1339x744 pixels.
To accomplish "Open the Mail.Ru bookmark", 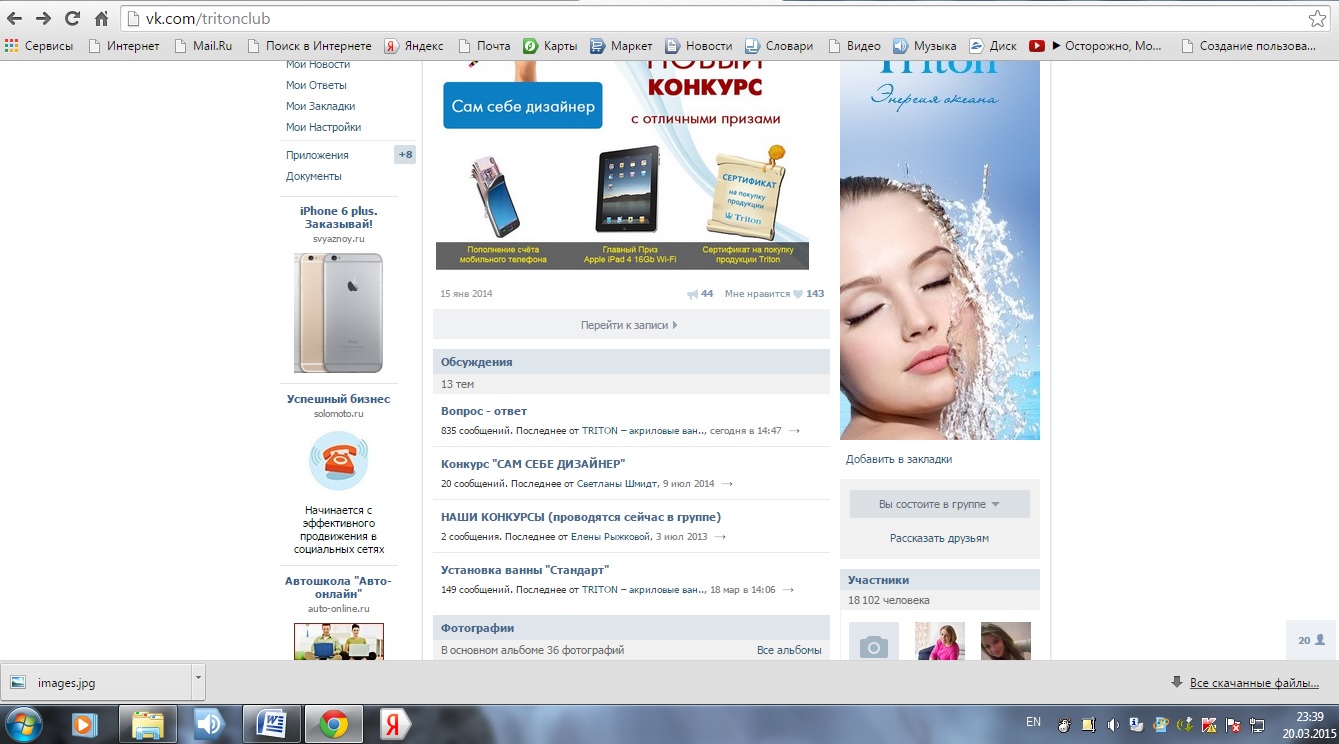I will tap(203, 46).
